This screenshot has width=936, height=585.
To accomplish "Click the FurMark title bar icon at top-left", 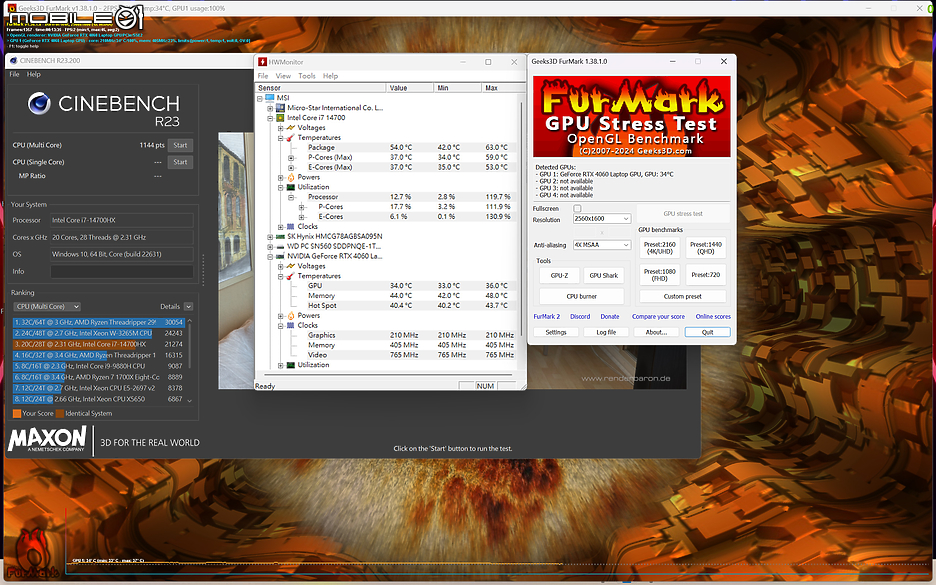I will click(x=12, y=8).
